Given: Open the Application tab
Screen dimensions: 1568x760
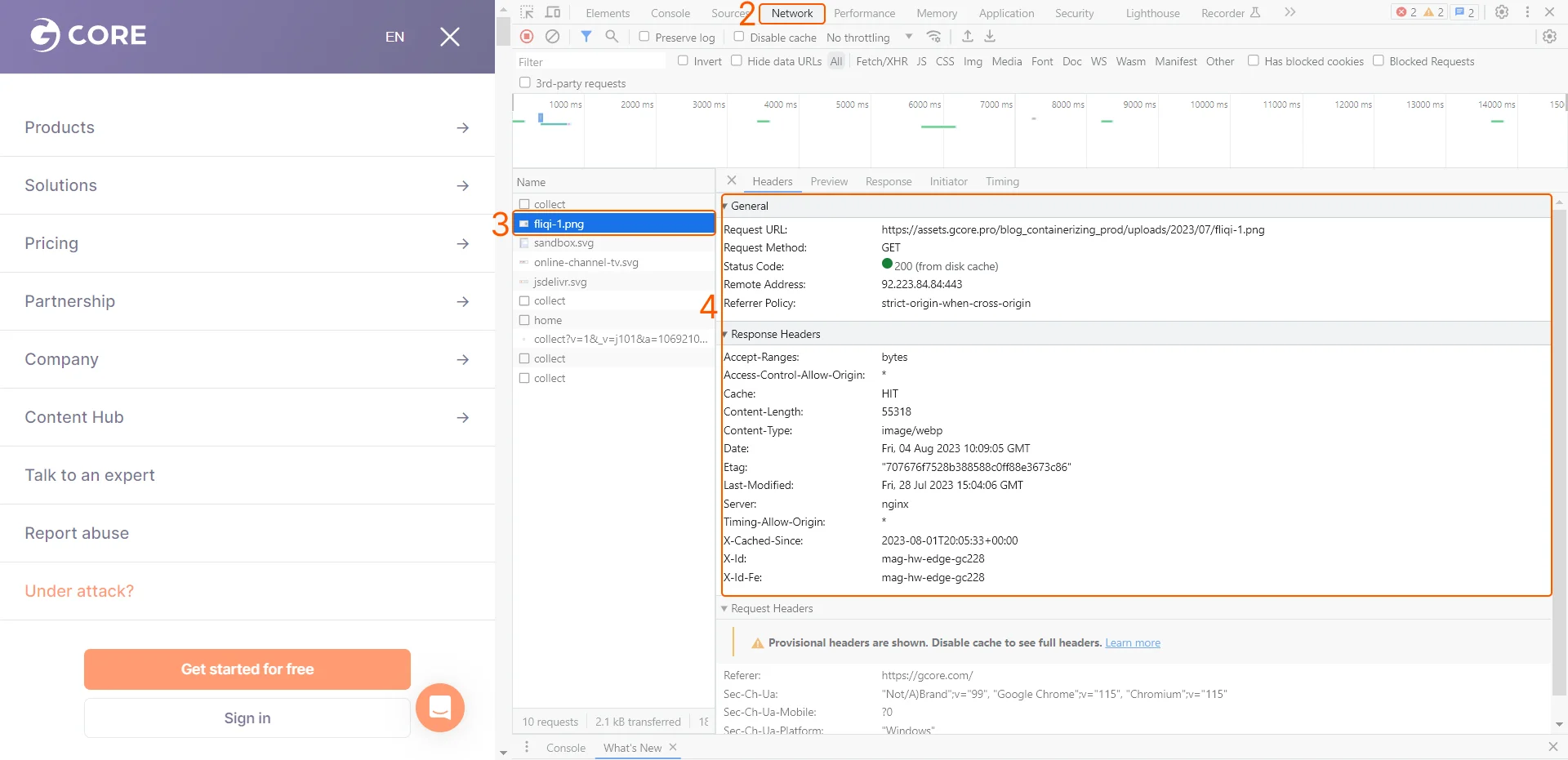Looking at the screenshot, I should (1006, 13).
